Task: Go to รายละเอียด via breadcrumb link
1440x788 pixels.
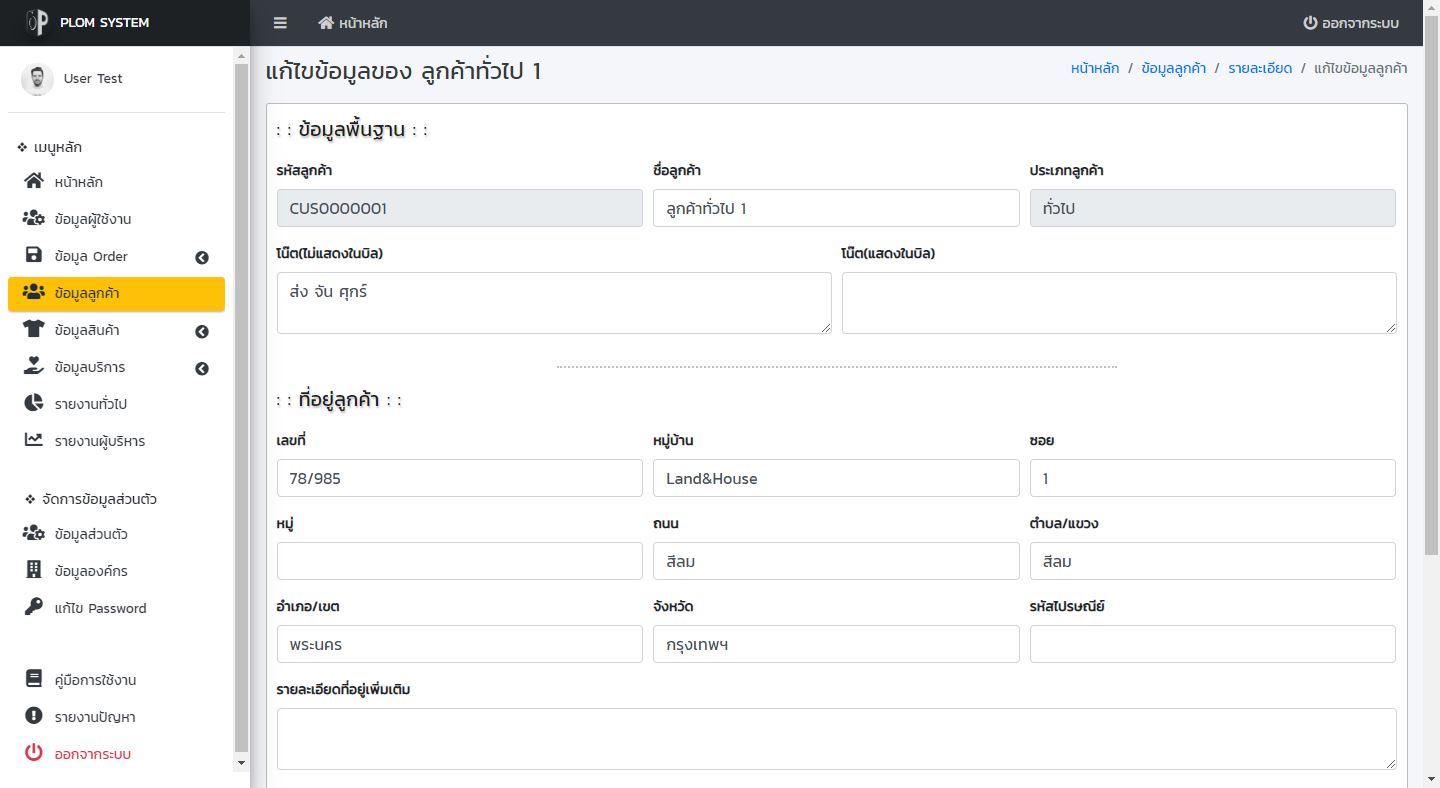Action: click(x=1260, y=68)
